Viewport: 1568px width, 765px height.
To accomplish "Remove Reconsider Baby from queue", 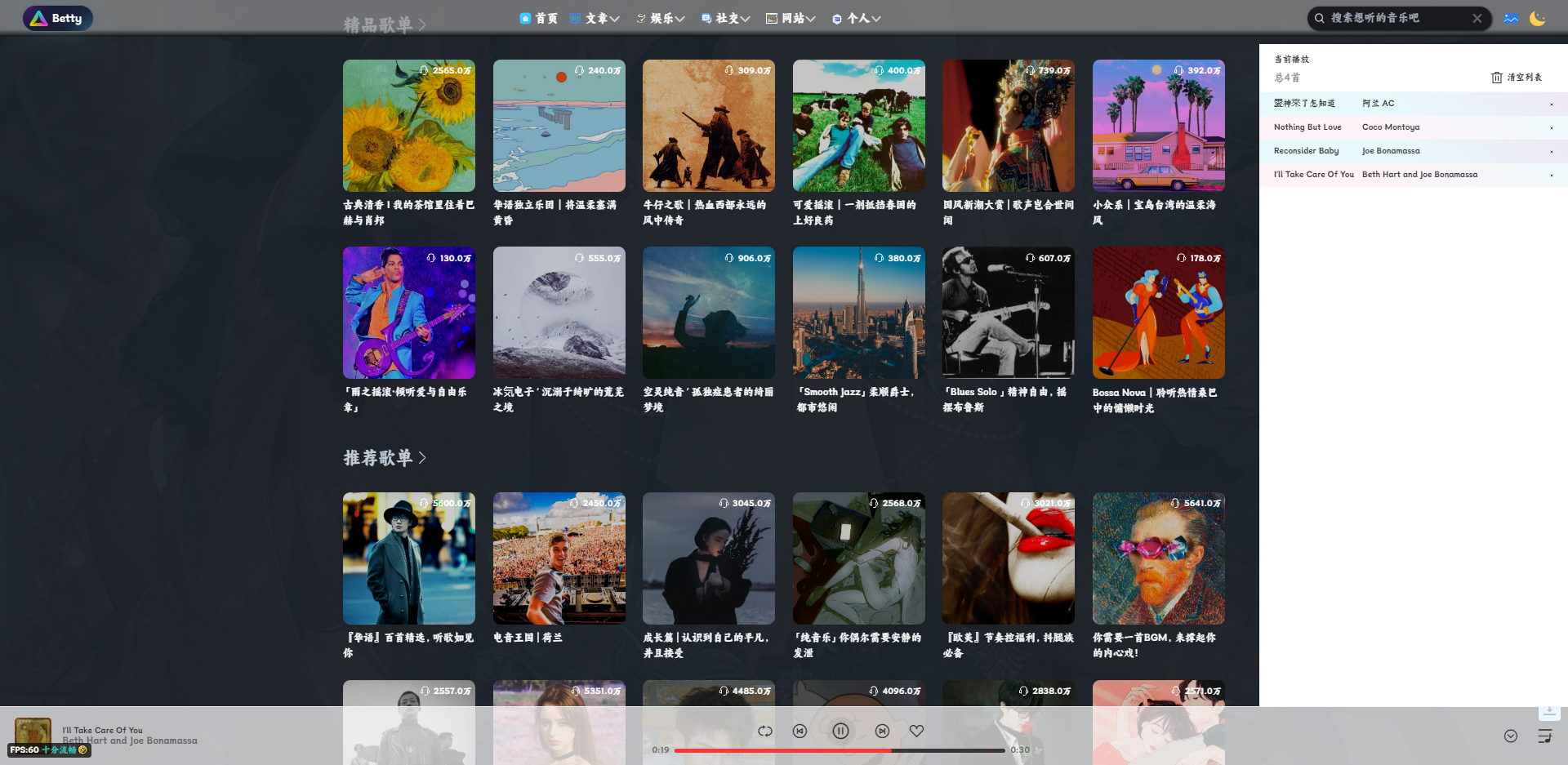I will click(x=1552, y=151).
